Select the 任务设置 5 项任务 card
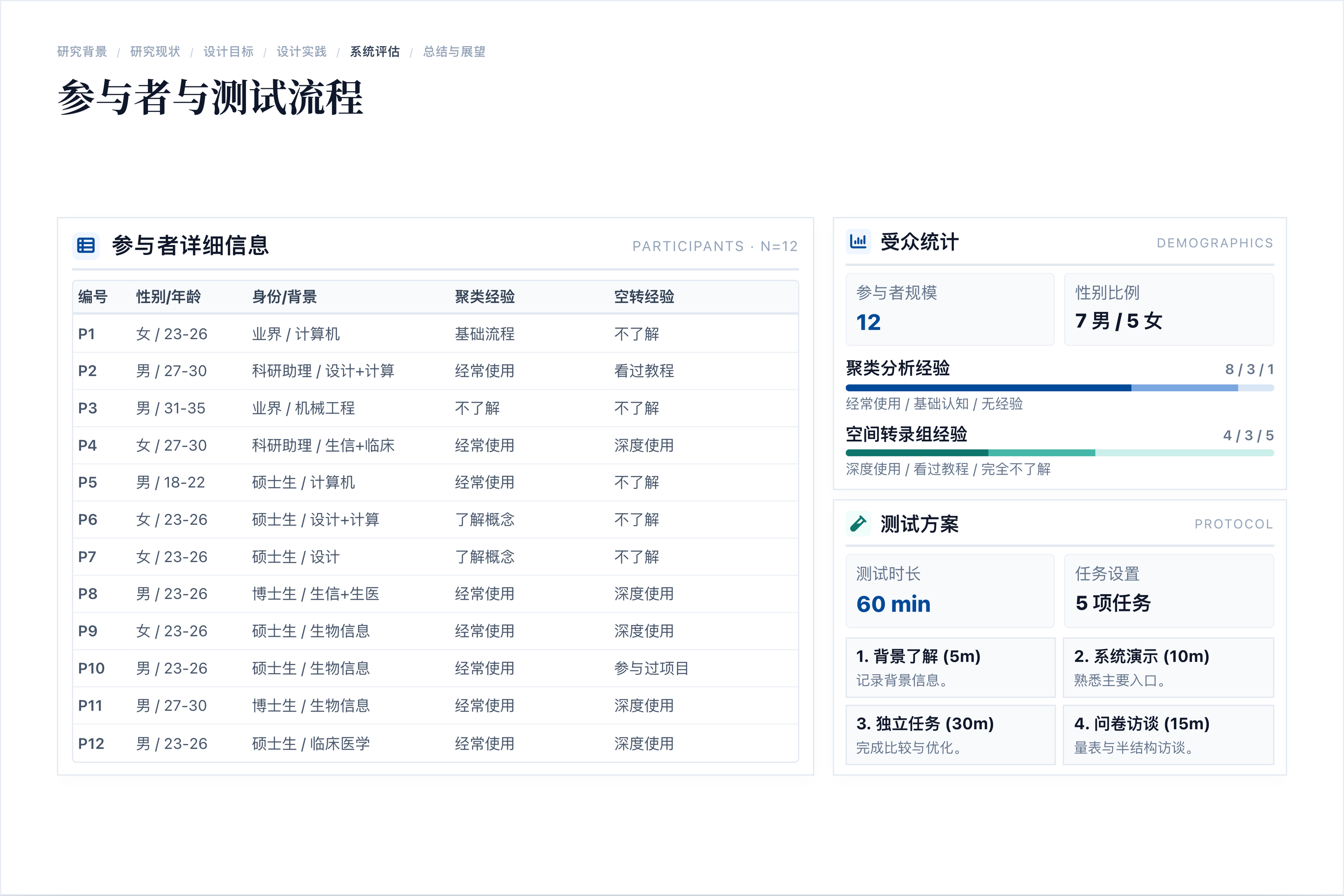1344x896 pixels. (1169, 591)
